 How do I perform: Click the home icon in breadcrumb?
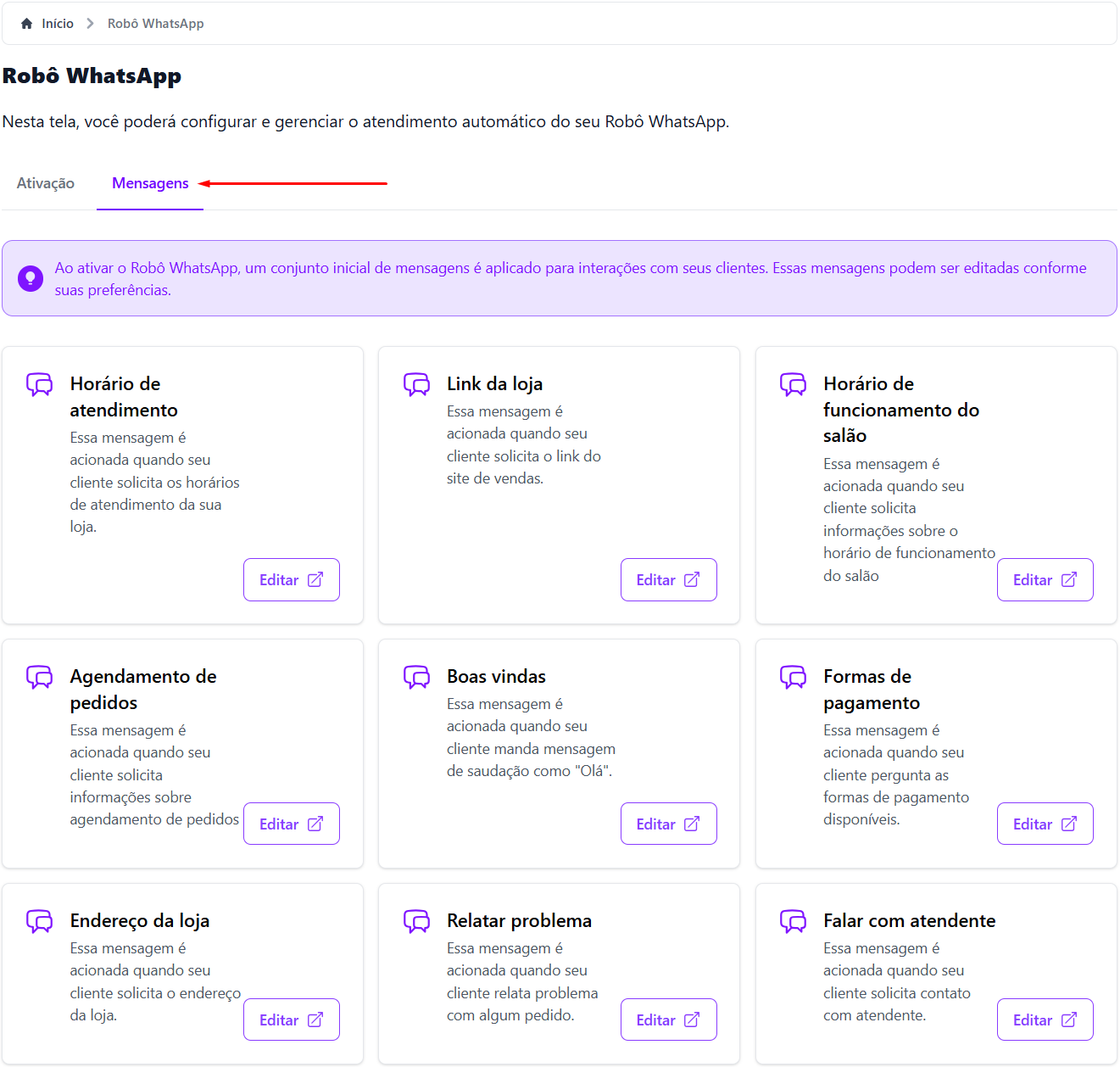pyautogui.click(x=26, y=24)
